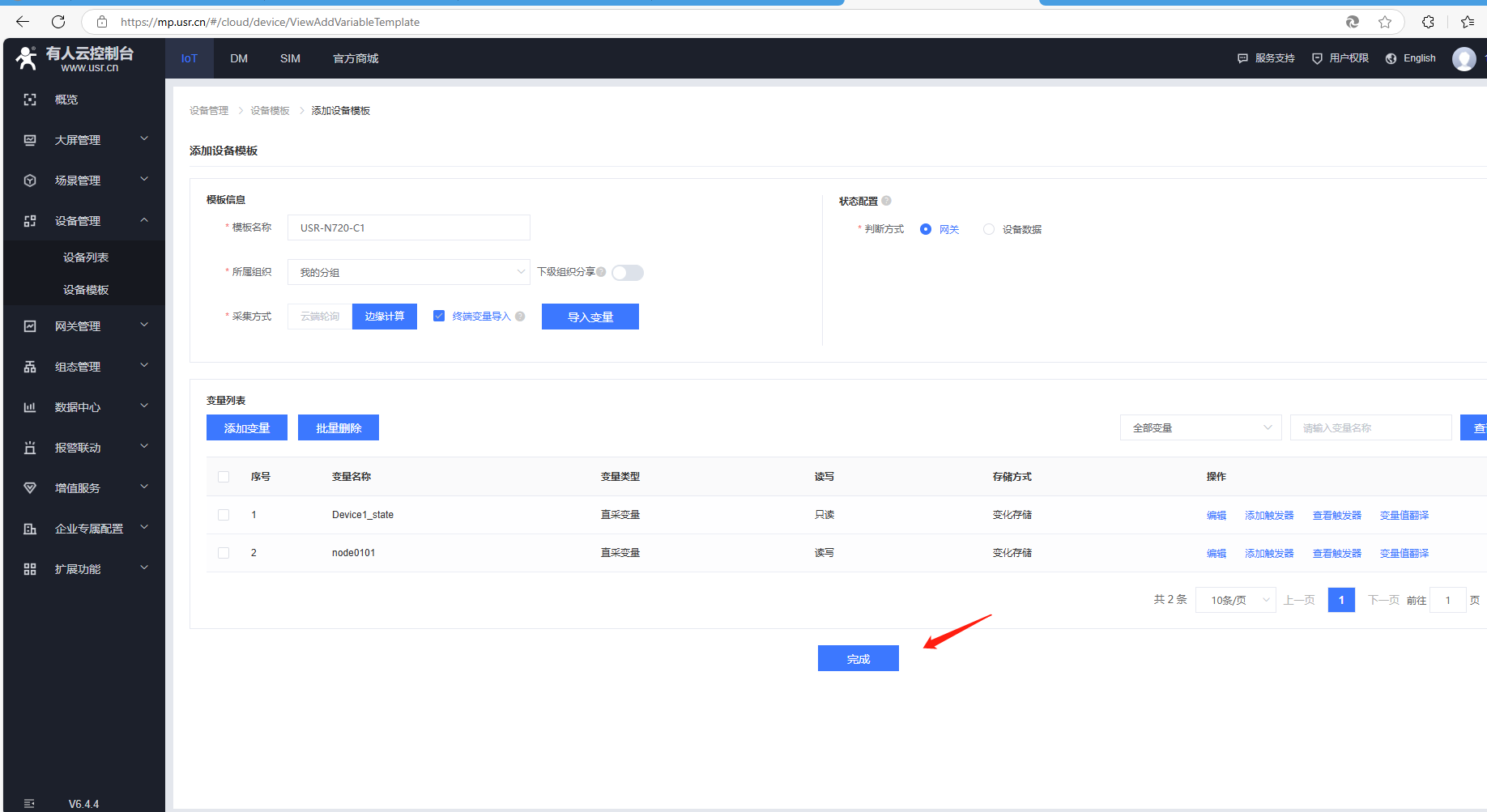Screen dimensions: 1487x812
Task: Click the globe icon beside English
Action: tap(1391, 58)
